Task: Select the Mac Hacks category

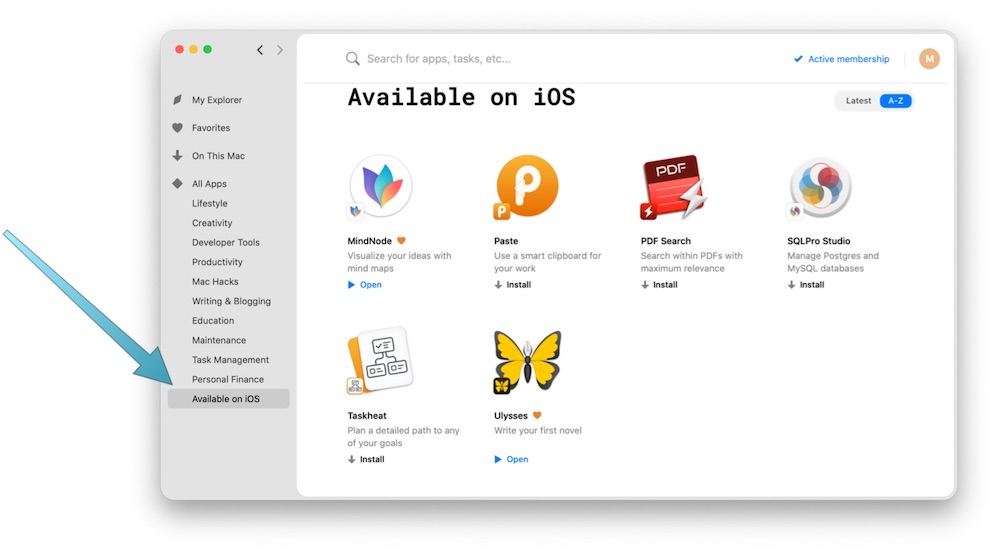Action: click(216, 281)
